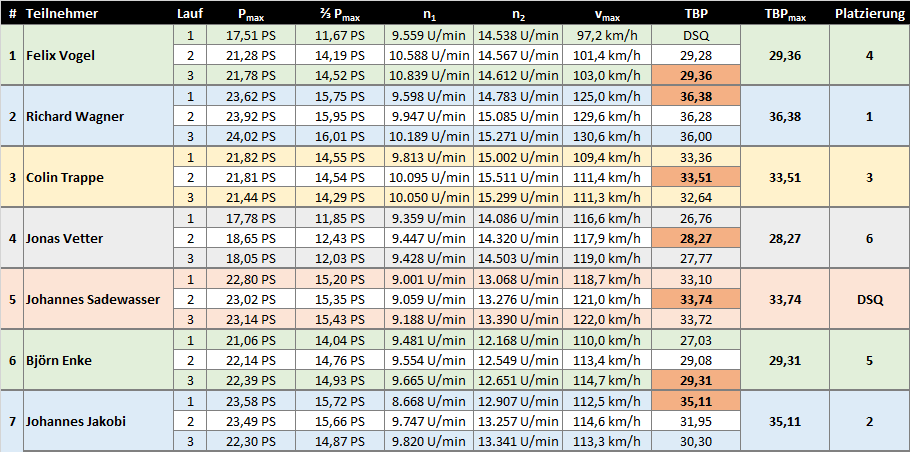Screen dimensions: 910x452
Task: Select the n1 value 8.668 U/min
Action: click(429, 401)
